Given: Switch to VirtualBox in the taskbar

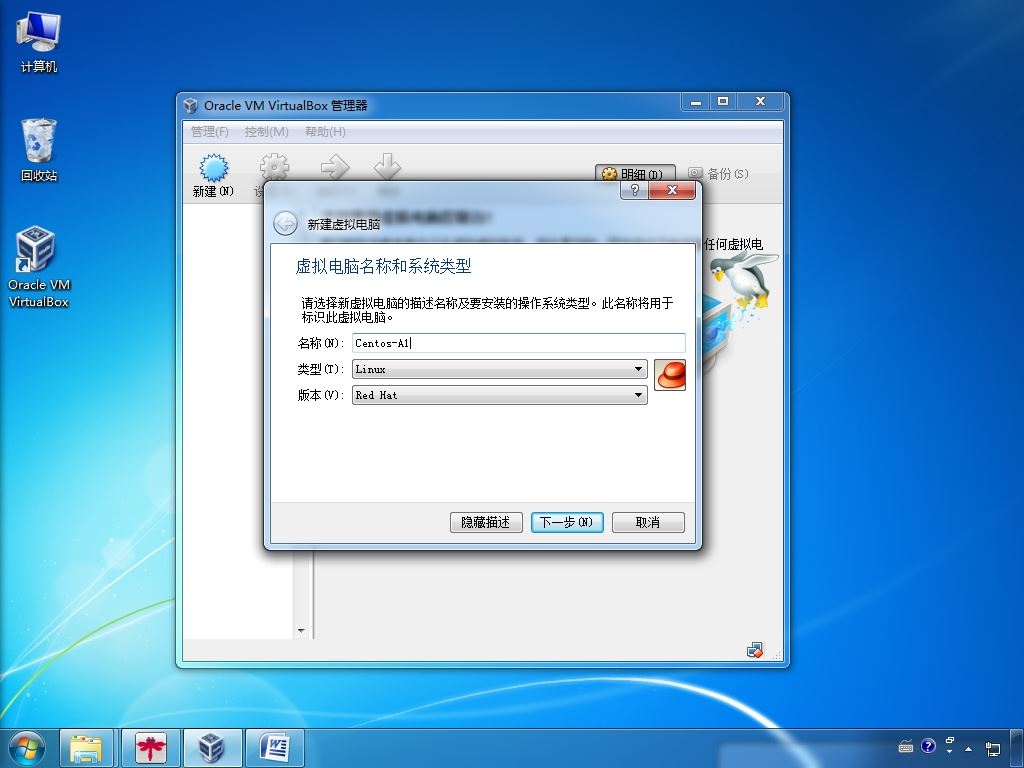Looking at the screenshot, I should click(x=212, y=748).
